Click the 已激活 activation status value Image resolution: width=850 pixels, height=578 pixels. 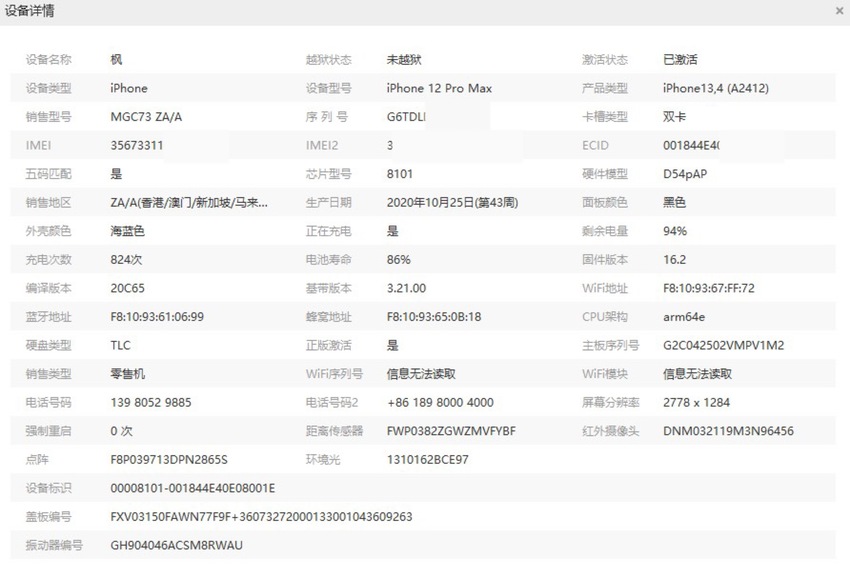pyautogui.click(x=680, y=60)
